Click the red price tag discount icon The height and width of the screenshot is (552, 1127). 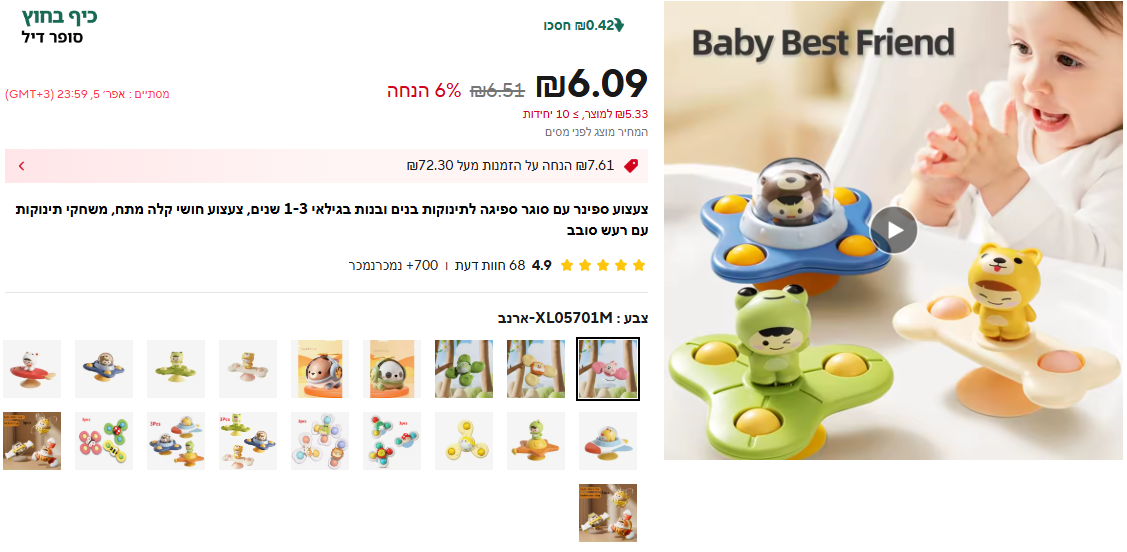pyautogui.click(x=631, y=166)
